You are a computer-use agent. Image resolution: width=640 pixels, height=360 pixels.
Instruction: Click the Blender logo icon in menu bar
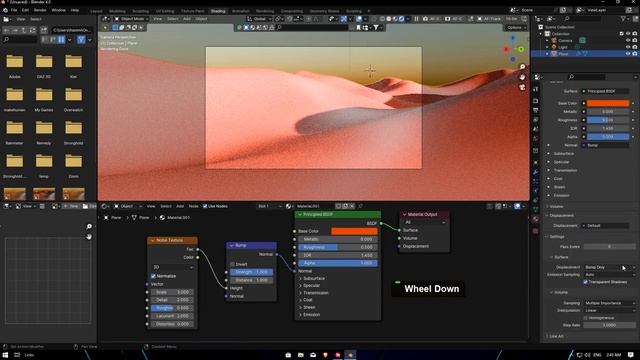coord(5,10)
